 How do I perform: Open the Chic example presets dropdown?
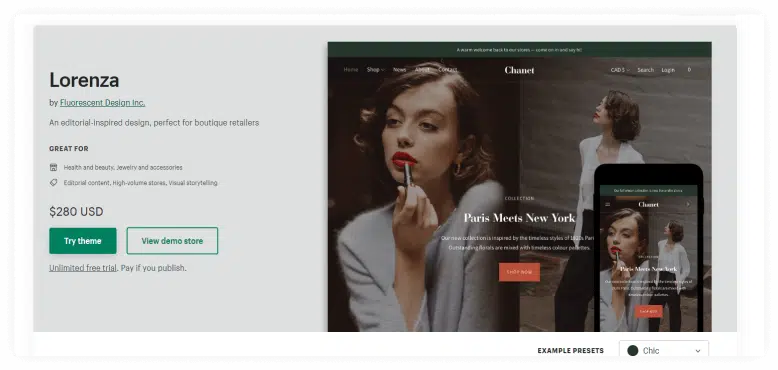click(x=664, y=350)
